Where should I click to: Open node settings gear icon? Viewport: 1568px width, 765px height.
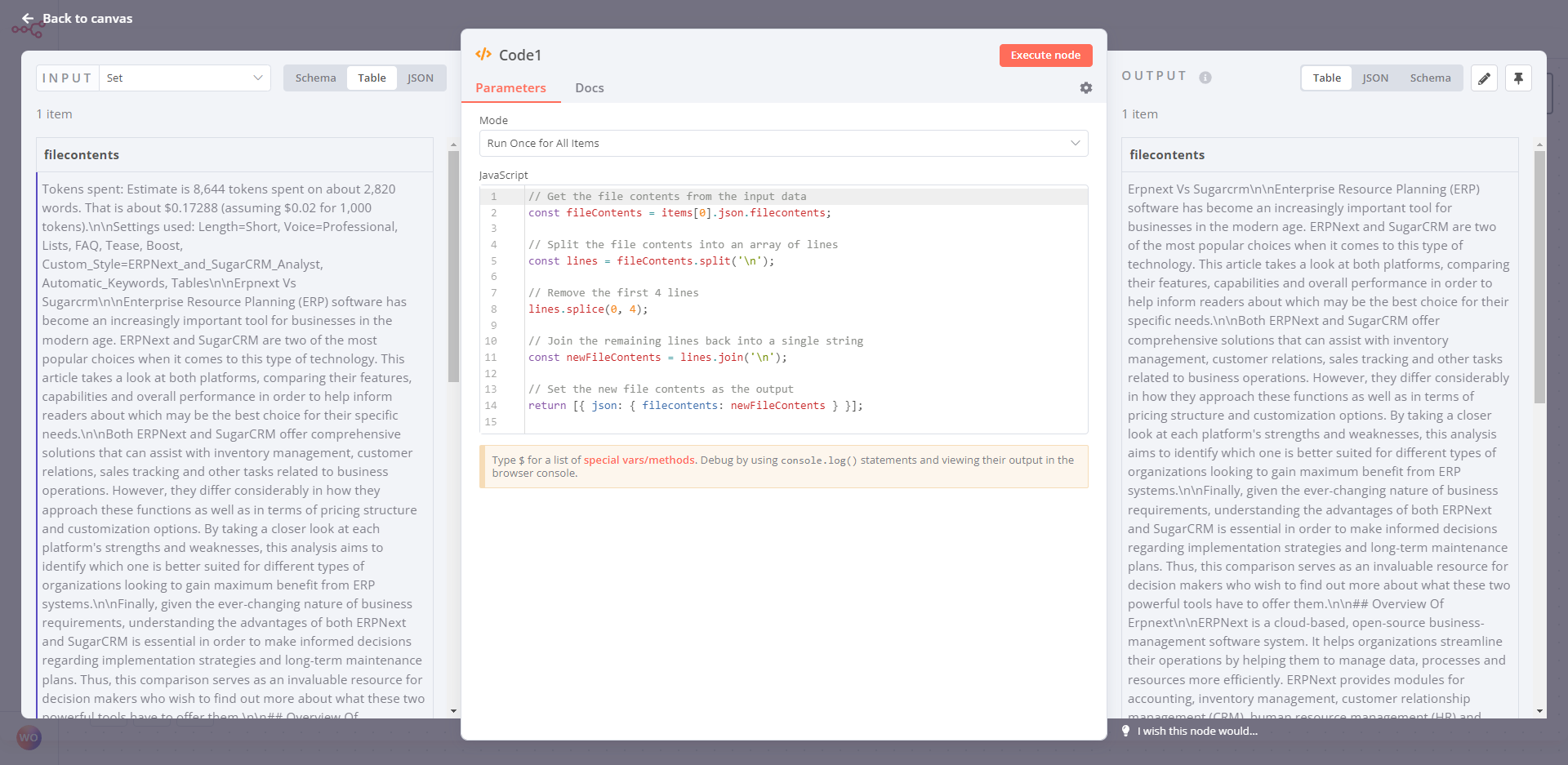coord(1085,88)
